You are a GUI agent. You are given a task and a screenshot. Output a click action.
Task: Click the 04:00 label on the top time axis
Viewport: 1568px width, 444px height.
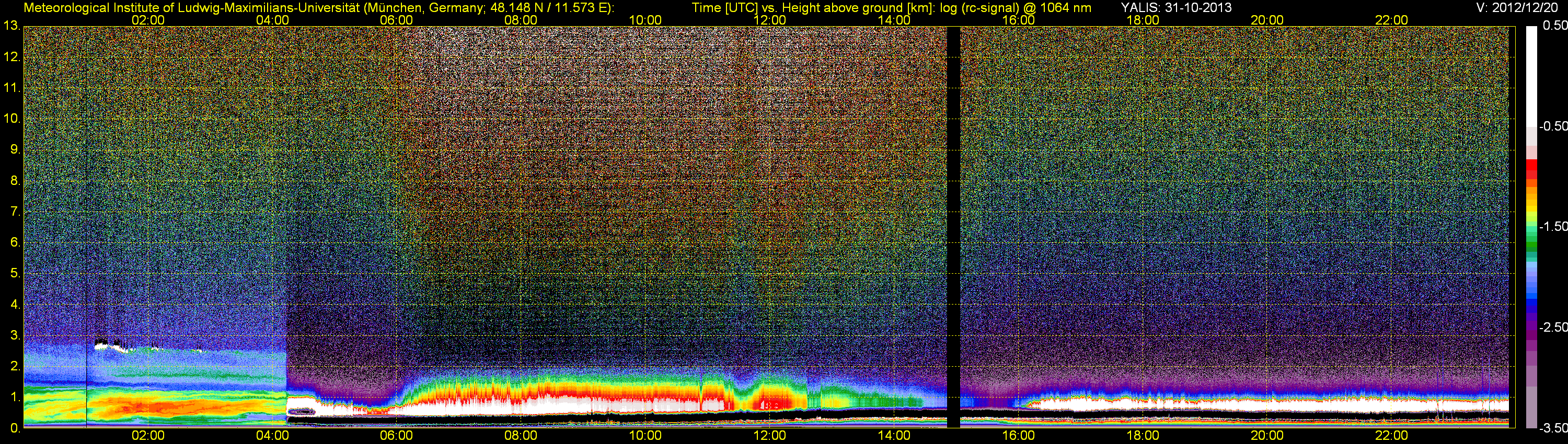272,20
